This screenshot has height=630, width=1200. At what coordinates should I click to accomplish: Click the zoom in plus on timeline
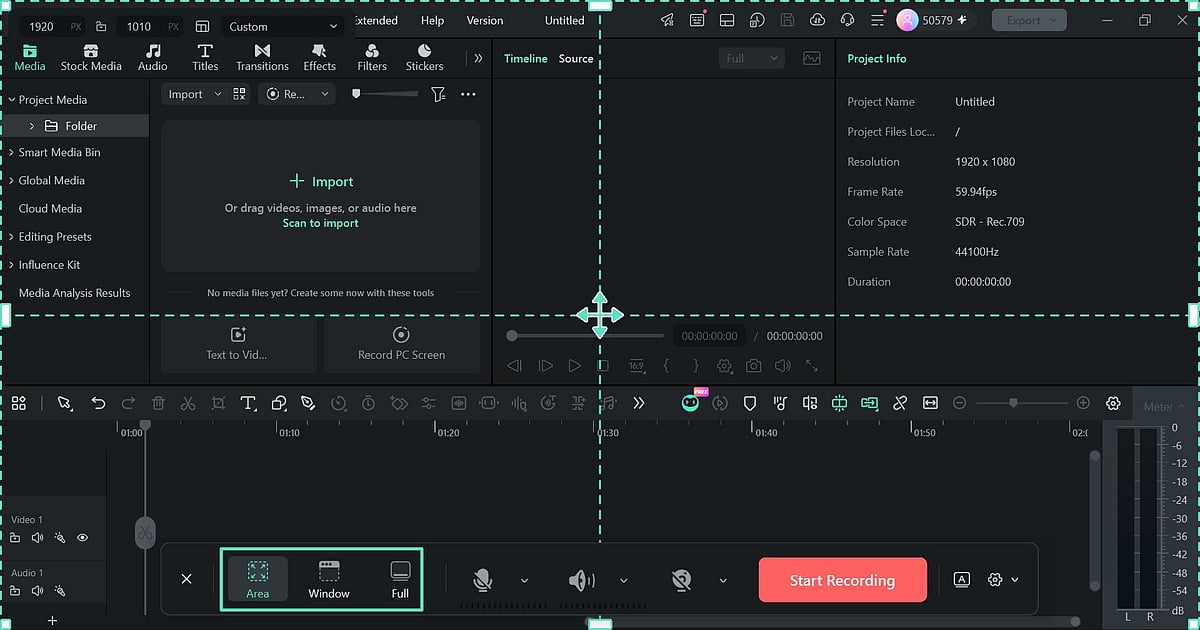tap(1083, 403)
